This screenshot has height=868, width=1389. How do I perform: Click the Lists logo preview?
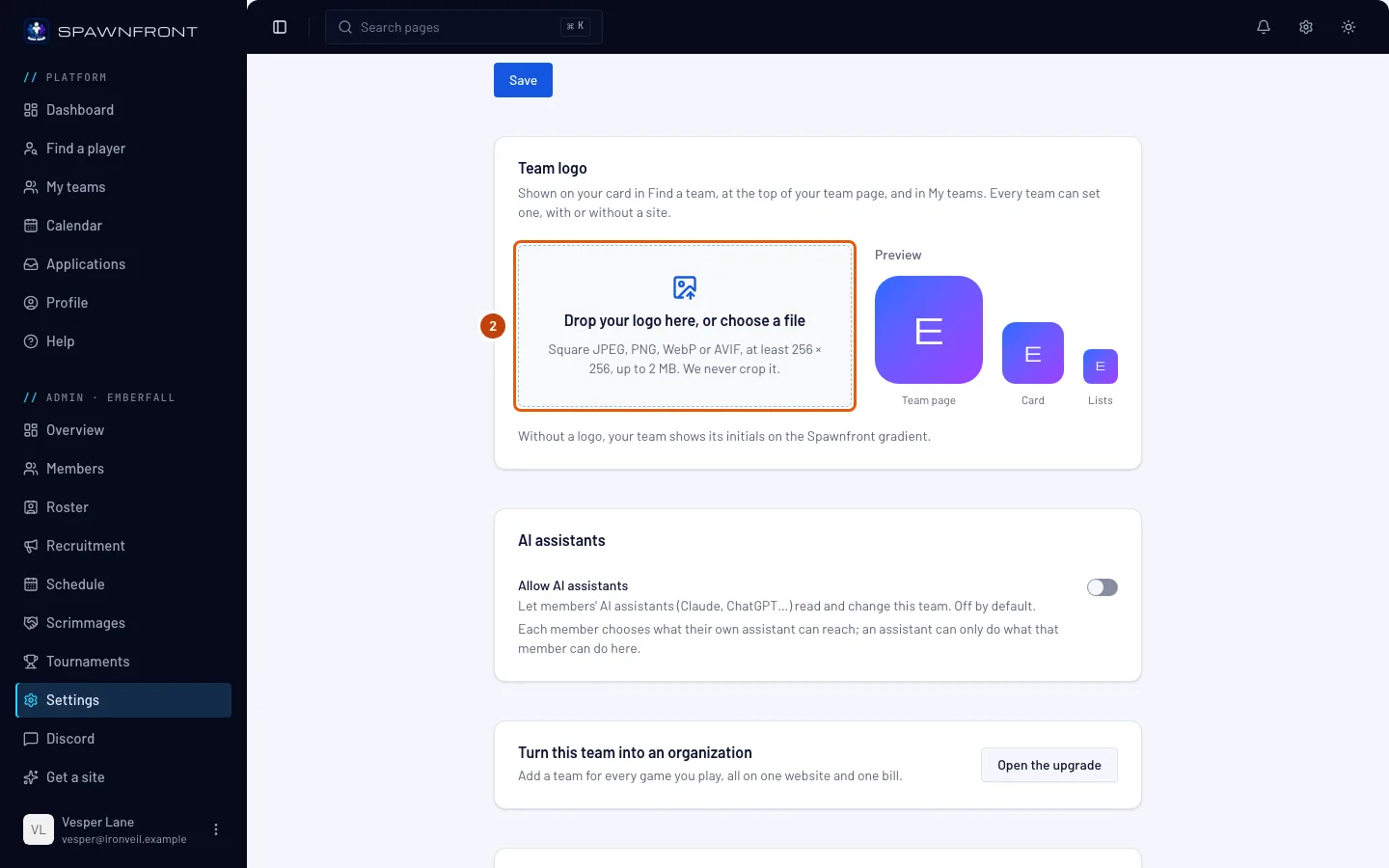point(1101,366)
